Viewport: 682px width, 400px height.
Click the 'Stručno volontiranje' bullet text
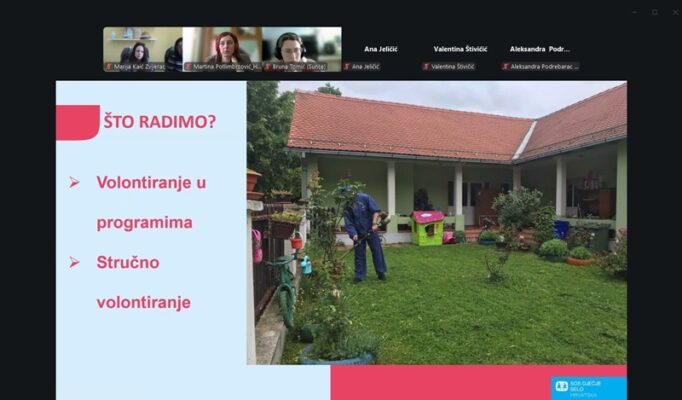143,281
